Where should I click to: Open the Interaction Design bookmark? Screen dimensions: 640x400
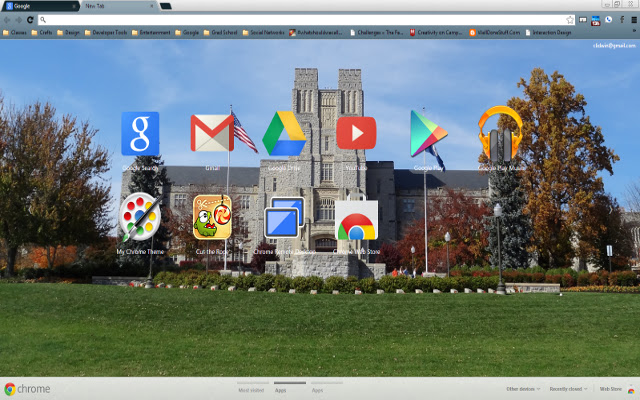(548, 33)
